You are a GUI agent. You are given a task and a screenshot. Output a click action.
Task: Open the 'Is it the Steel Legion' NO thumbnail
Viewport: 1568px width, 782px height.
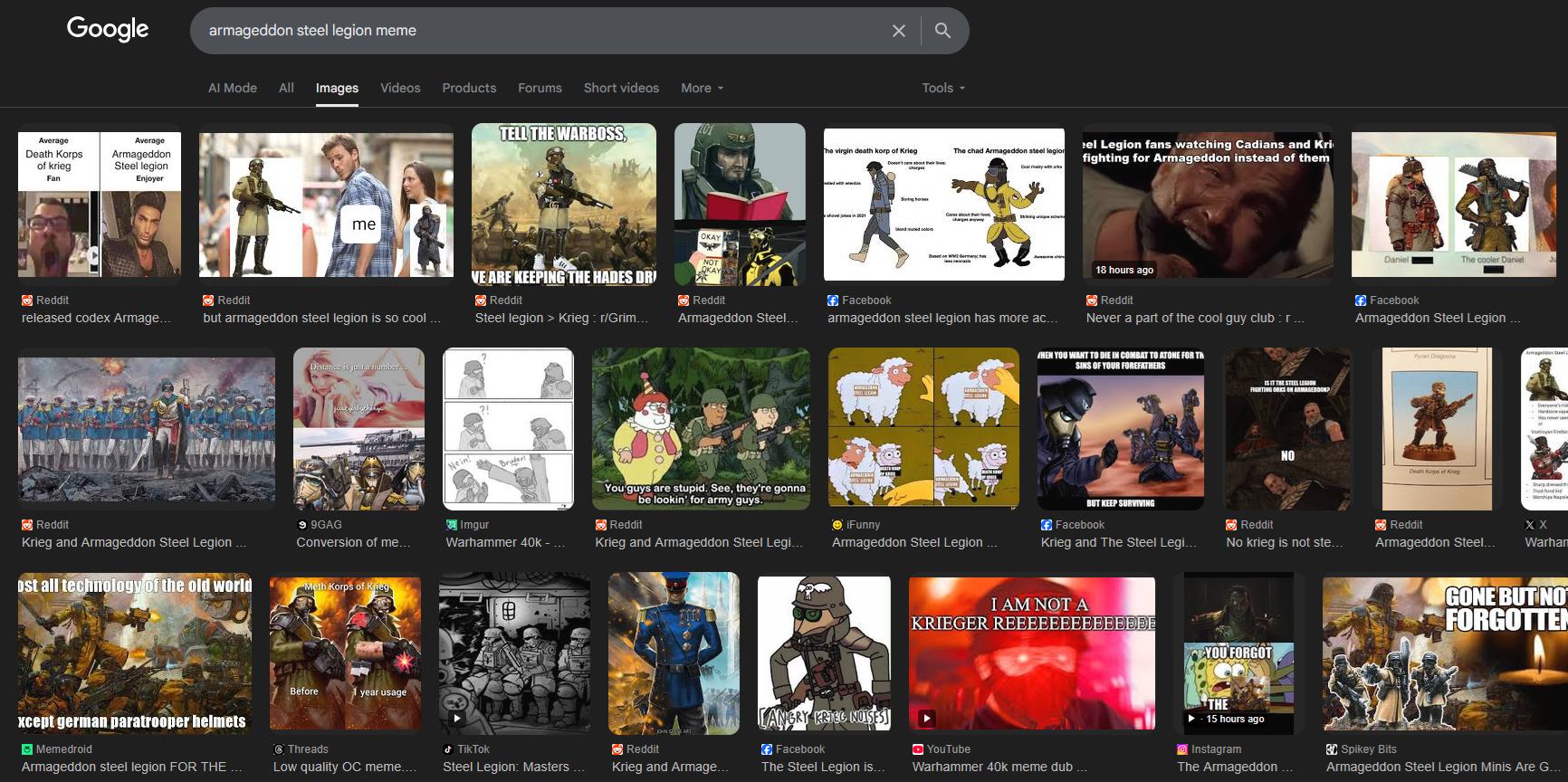pyautogui.click(x=1287, y=429)
